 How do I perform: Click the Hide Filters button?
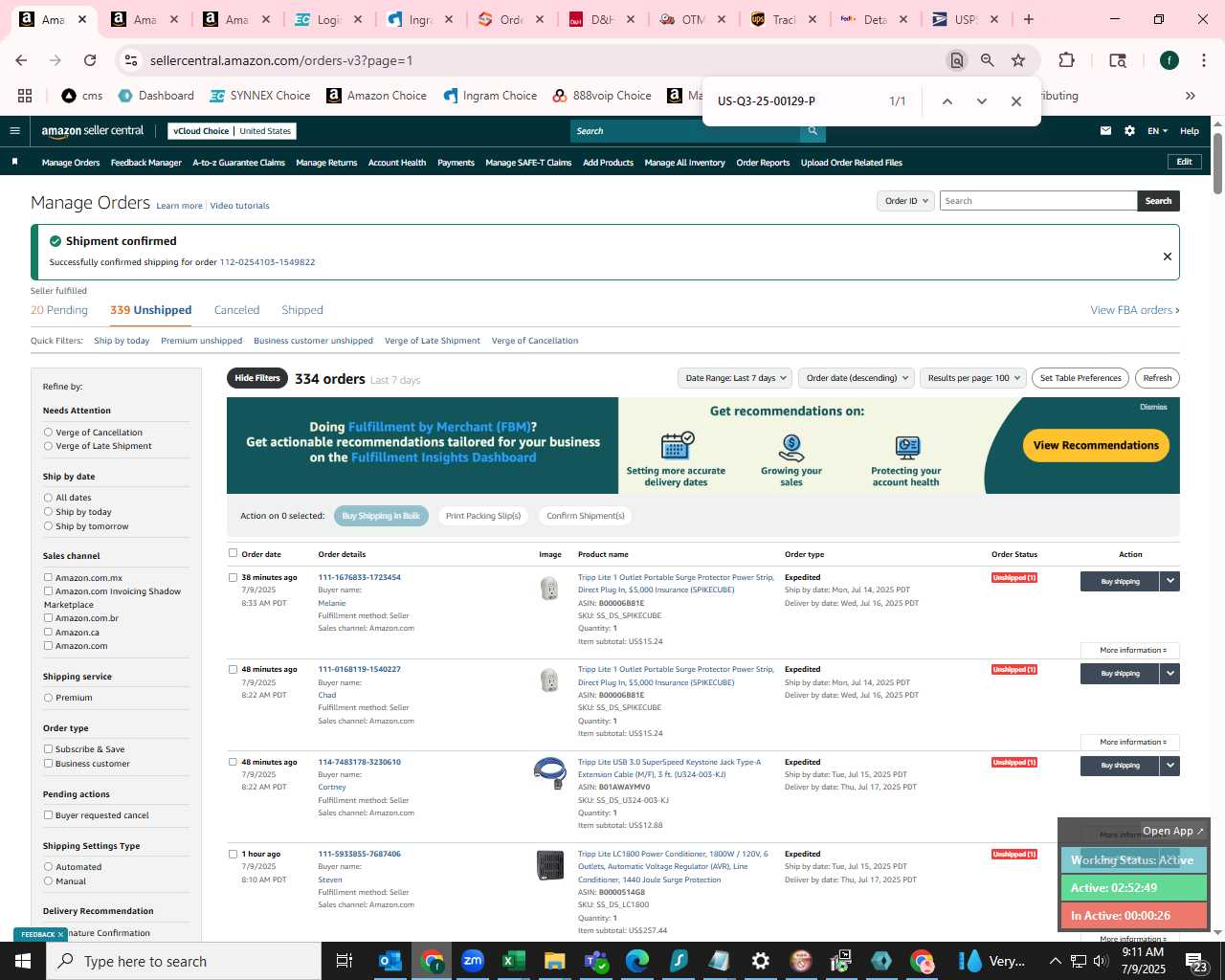pos(257,378)
